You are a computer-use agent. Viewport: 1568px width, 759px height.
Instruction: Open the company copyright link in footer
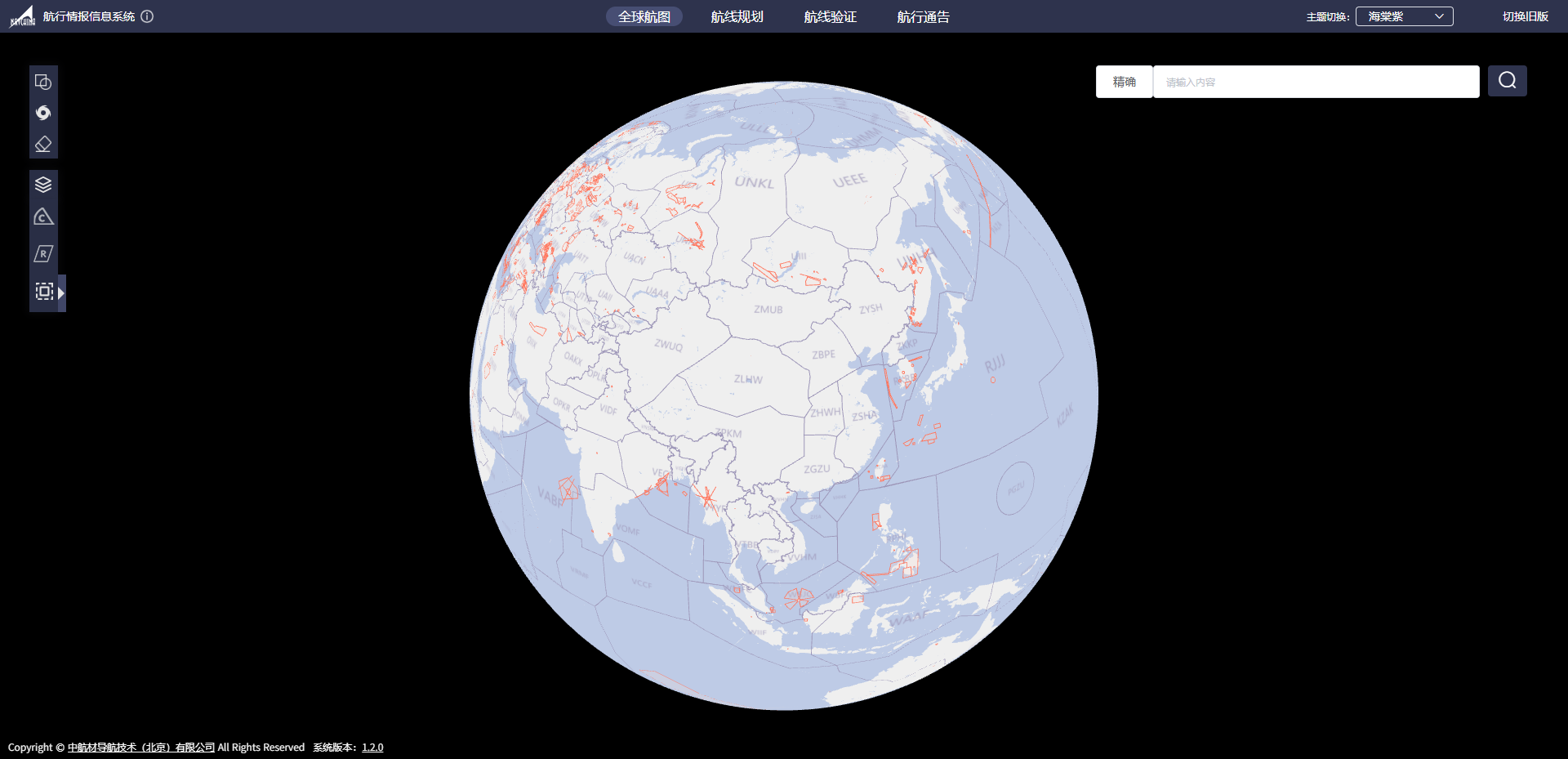[x=140, y=748]
